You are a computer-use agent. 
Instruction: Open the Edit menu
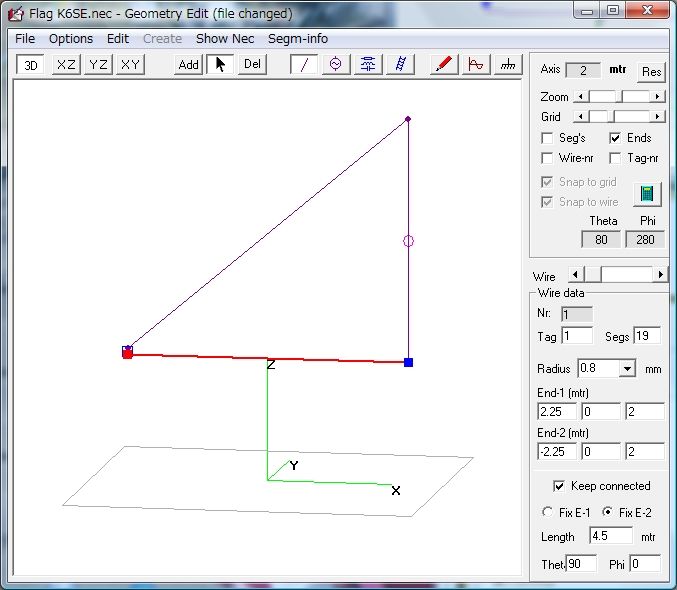pyautogui.click(x=118, y=38)
